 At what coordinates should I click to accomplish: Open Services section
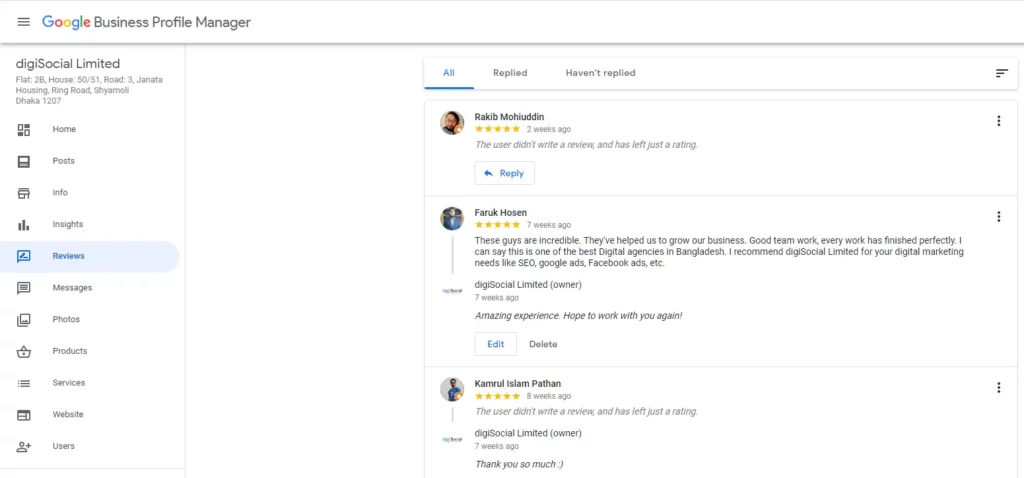69,383
